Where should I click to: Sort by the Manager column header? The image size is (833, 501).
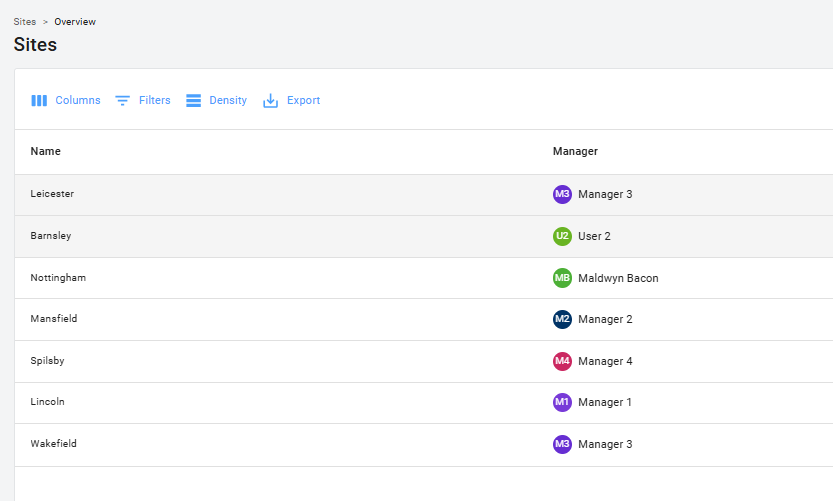(x=575, y=151)
